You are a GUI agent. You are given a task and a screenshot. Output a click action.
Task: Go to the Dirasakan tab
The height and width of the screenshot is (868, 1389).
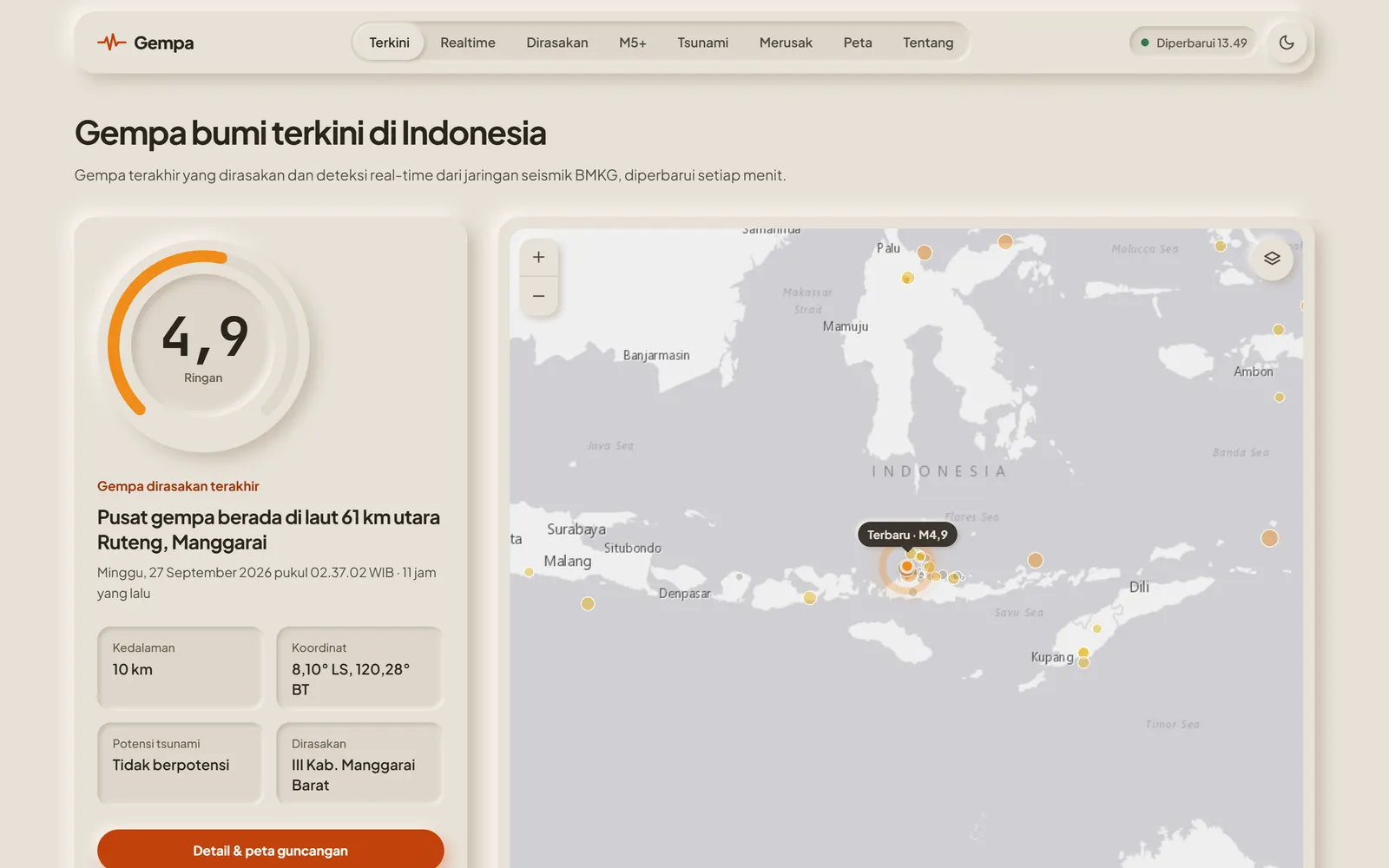pos(557,43)
